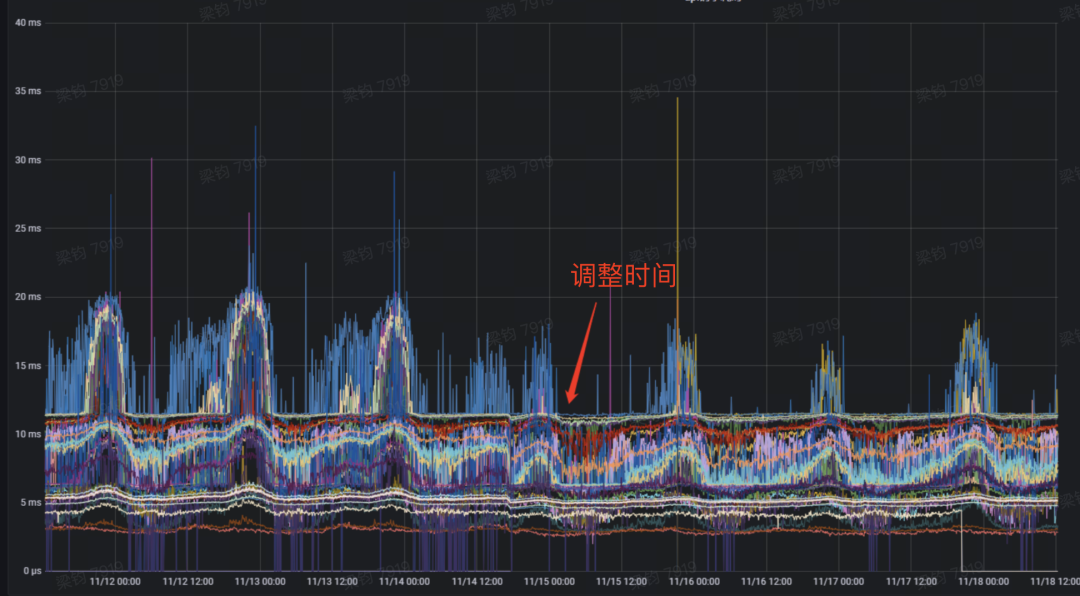Select the "11/12 00:00" time axis label
Image resolution: width=1080 pixels, height=596 pixels.
click(115, 582)
